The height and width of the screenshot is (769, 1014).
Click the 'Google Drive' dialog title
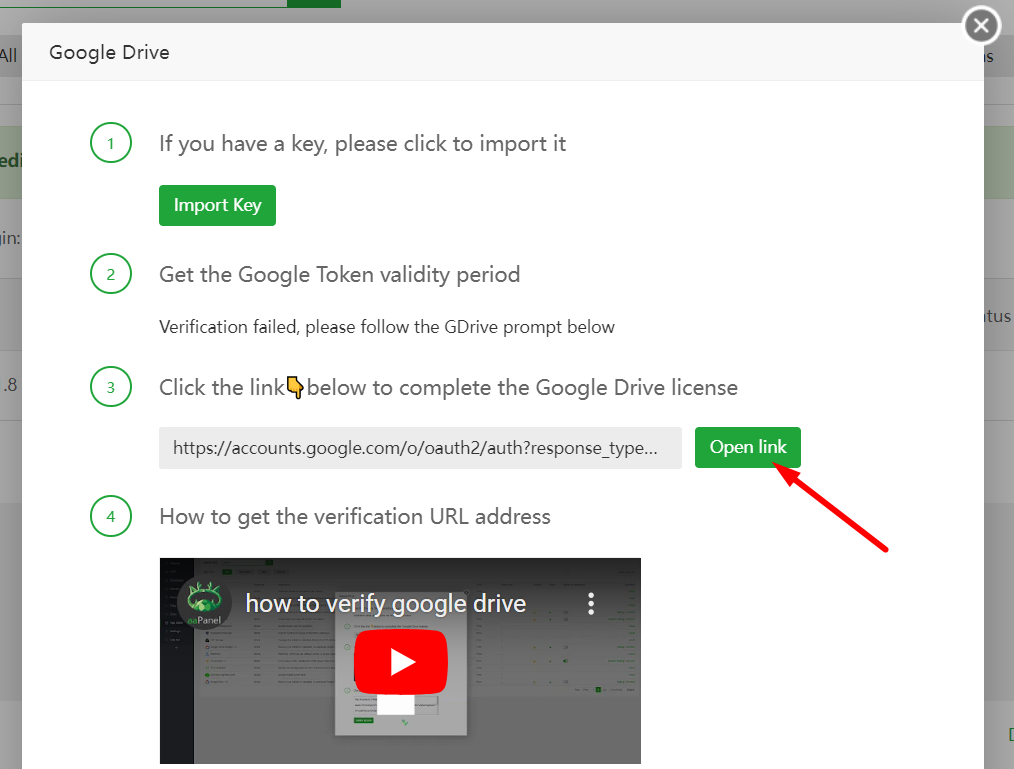point(109,52)
